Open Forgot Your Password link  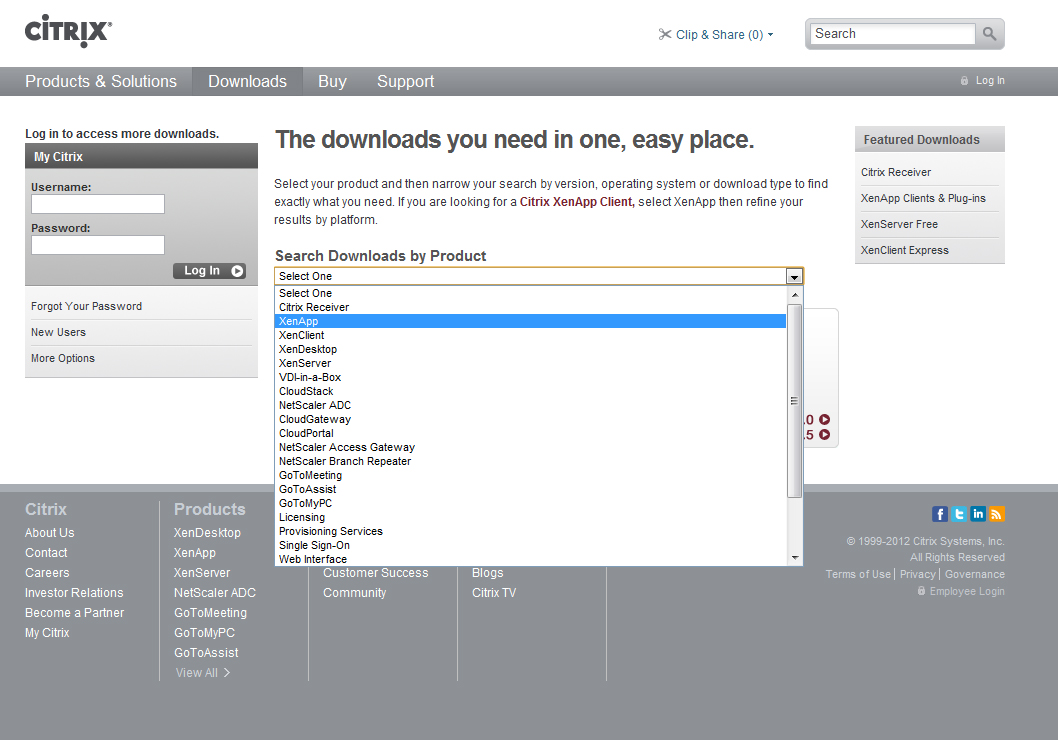86,306
